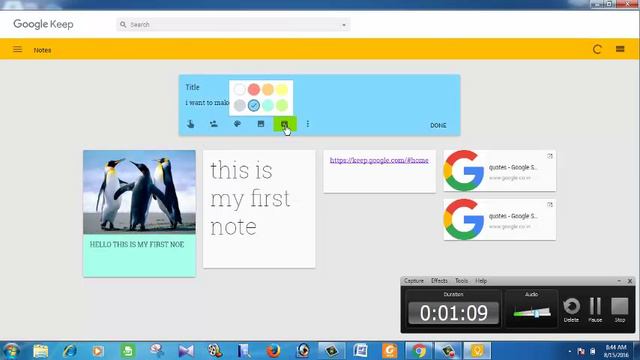Choose the yellow note color
The image size is (640, 360).
coord(282,89)
